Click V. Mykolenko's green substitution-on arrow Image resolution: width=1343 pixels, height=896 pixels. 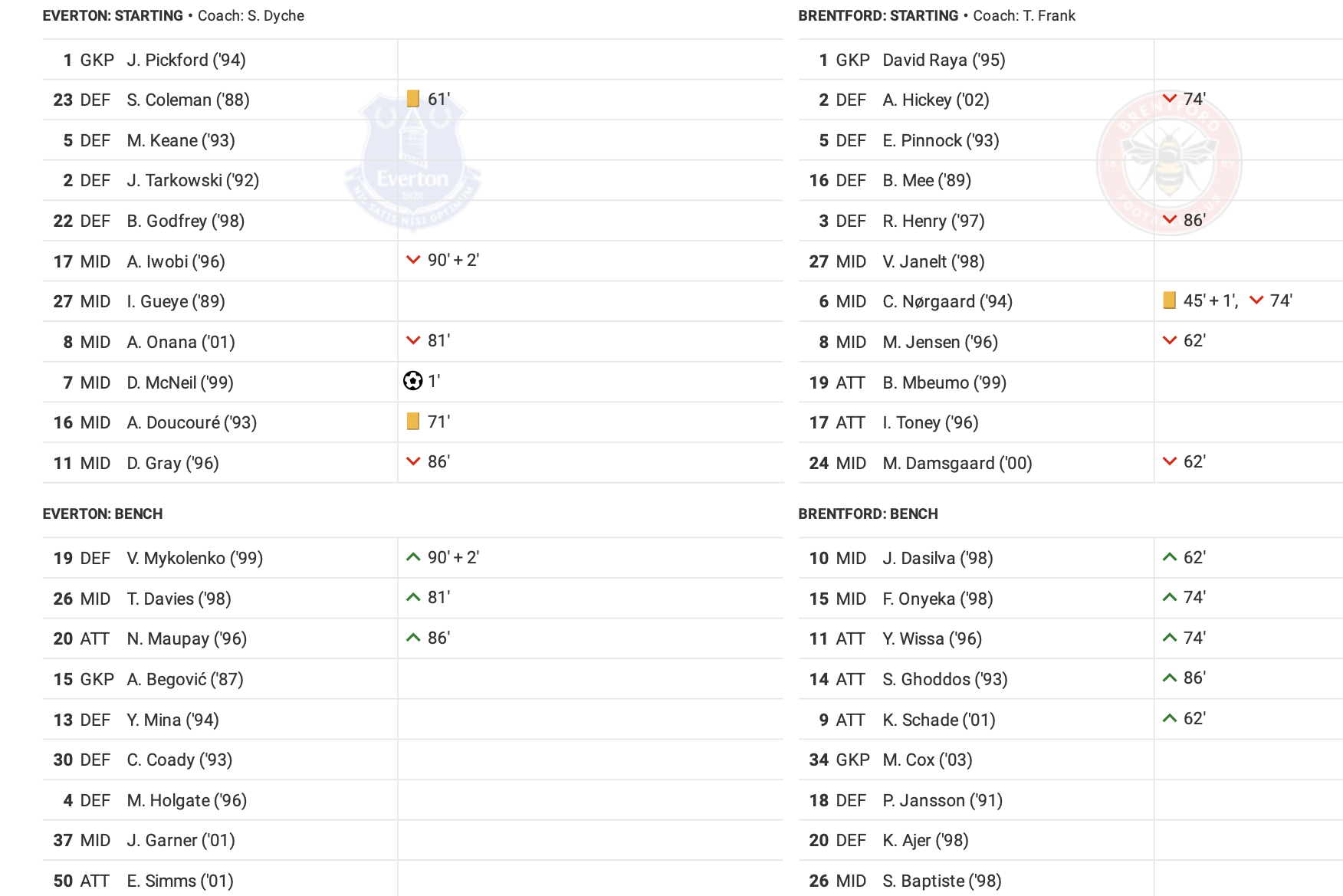point(413,557)
